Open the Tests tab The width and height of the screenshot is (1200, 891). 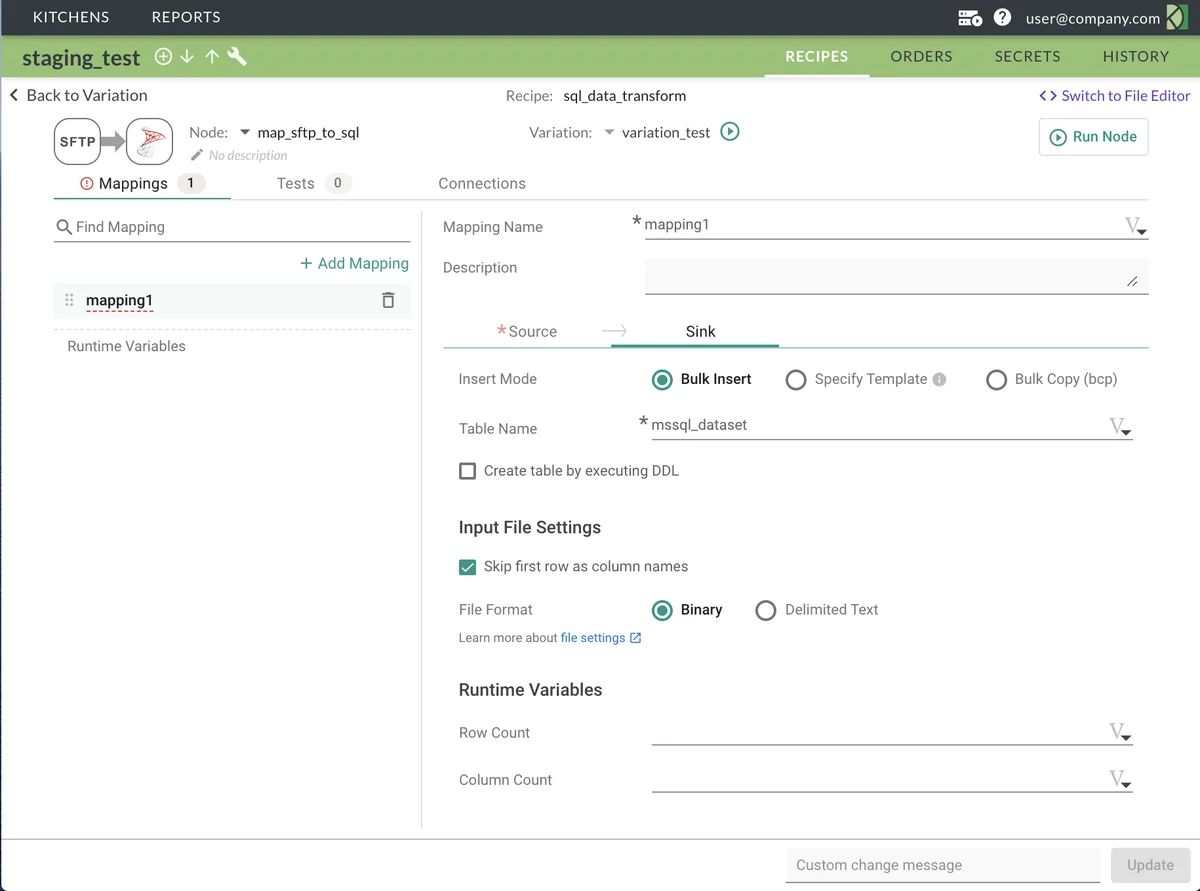296,183
